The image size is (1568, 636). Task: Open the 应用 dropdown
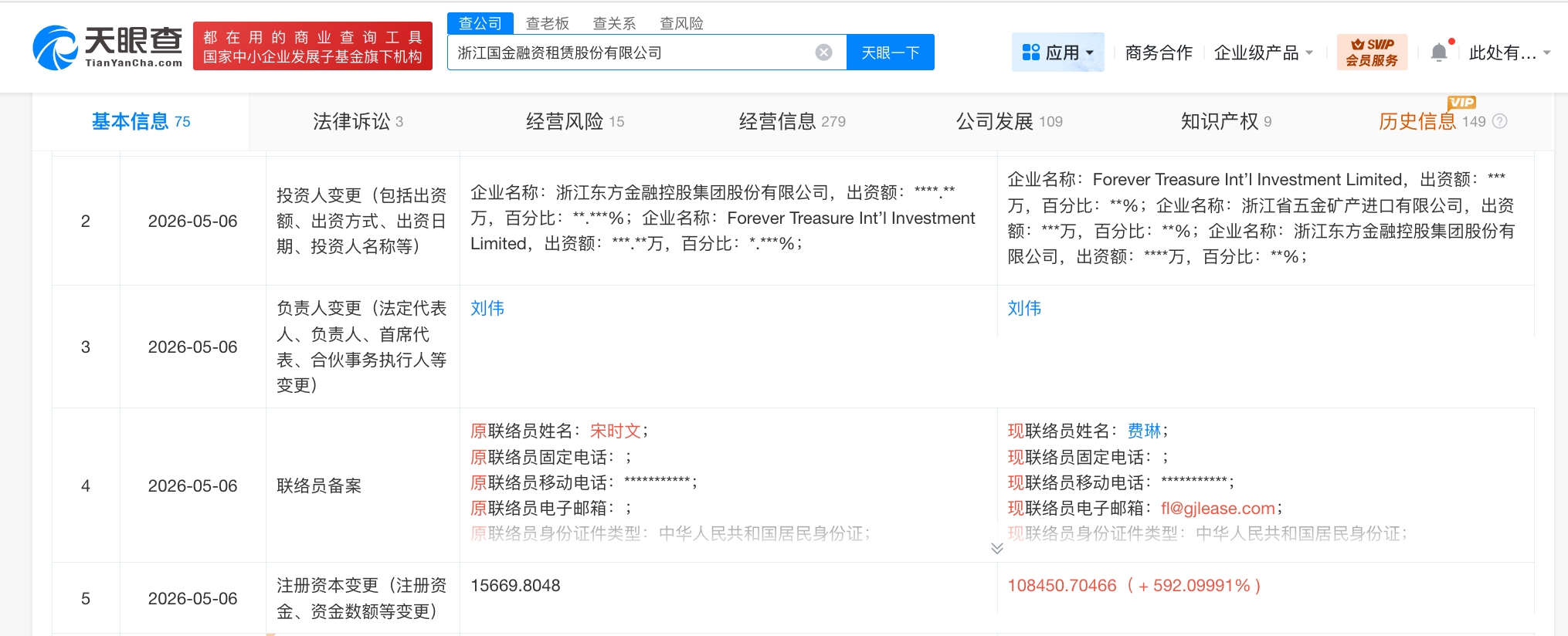(1058, 52)
